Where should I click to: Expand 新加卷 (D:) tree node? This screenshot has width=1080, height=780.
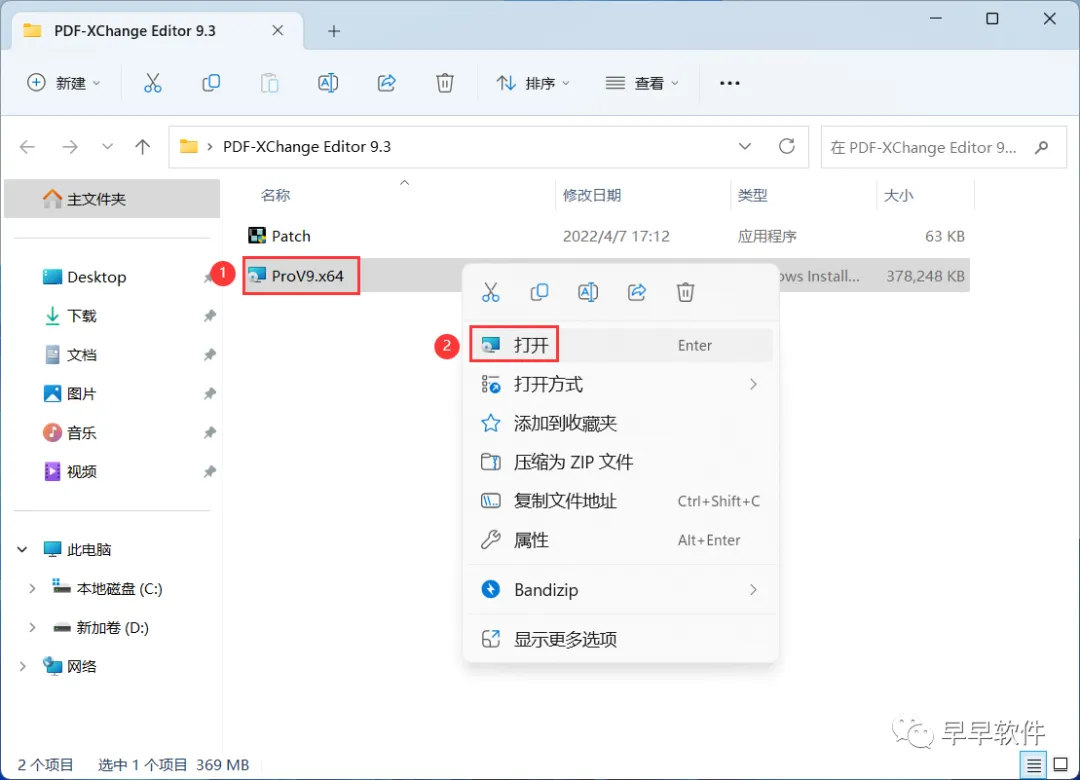(32, 628)
